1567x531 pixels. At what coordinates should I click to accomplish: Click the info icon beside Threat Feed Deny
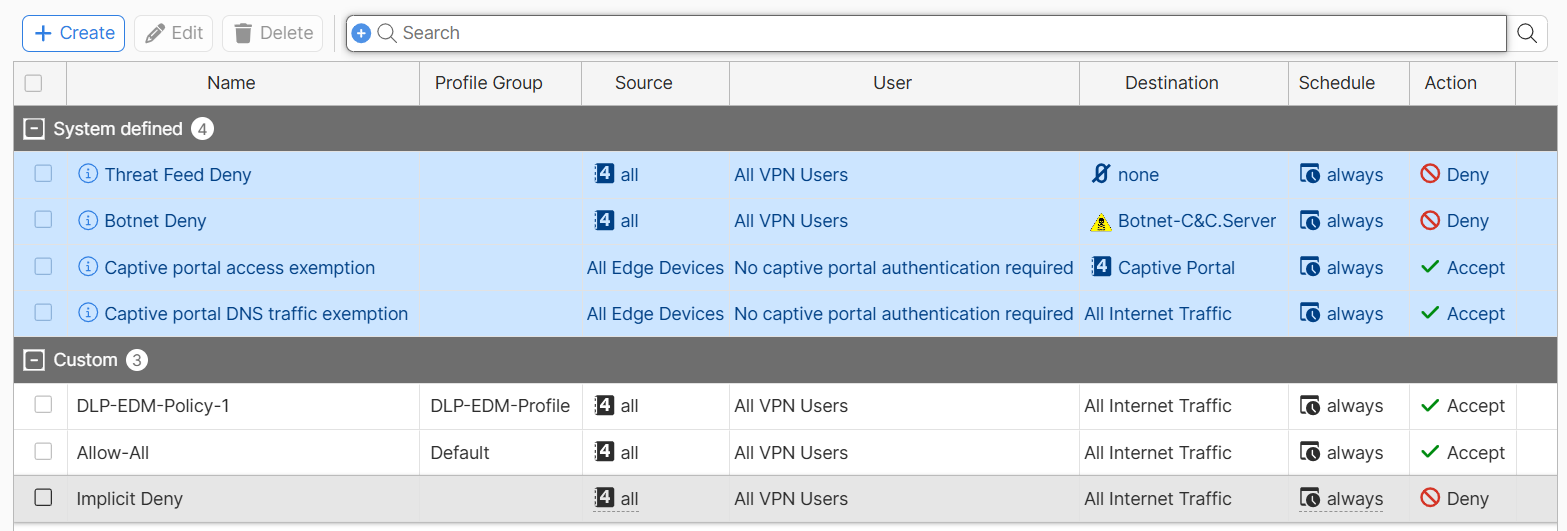click(x=88, y=175)
